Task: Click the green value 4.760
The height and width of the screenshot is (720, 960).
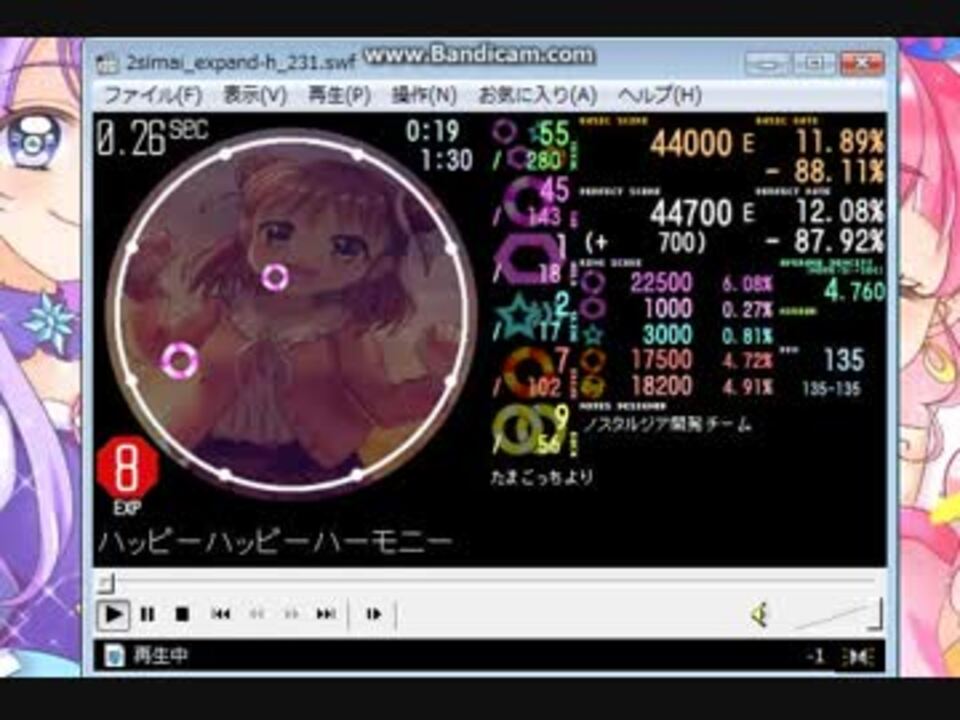Action: pyautogui.click(x=854, y=291)
